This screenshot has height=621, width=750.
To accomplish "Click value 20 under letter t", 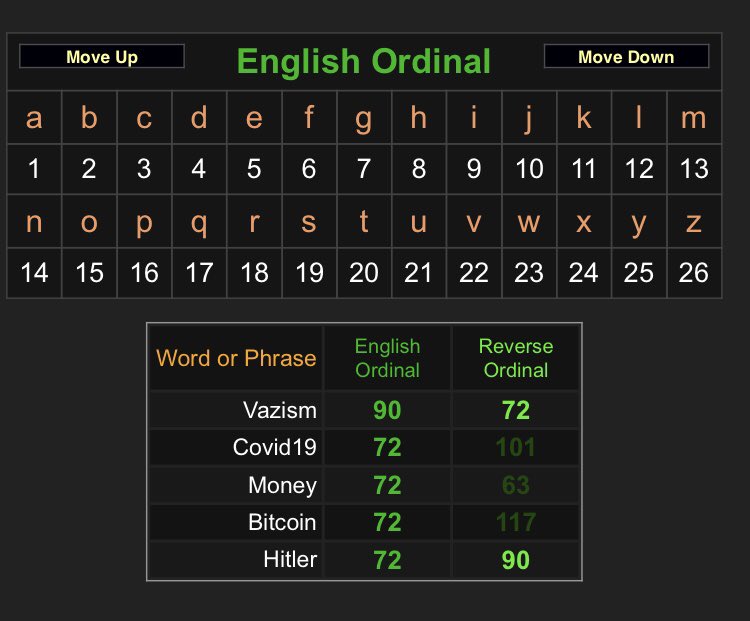I will tap(364, 273).
